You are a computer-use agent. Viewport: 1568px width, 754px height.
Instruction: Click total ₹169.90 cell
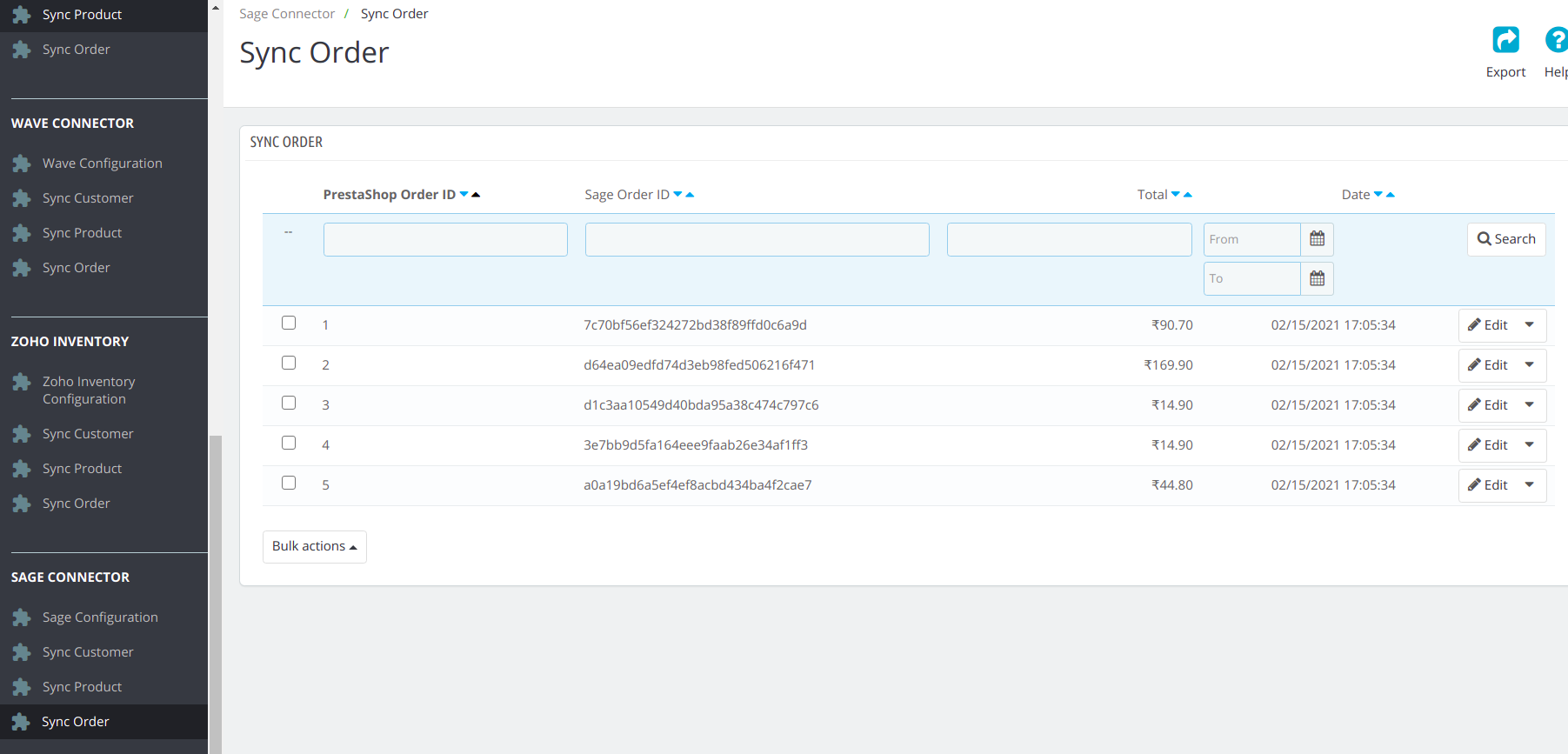(1168, 365)
